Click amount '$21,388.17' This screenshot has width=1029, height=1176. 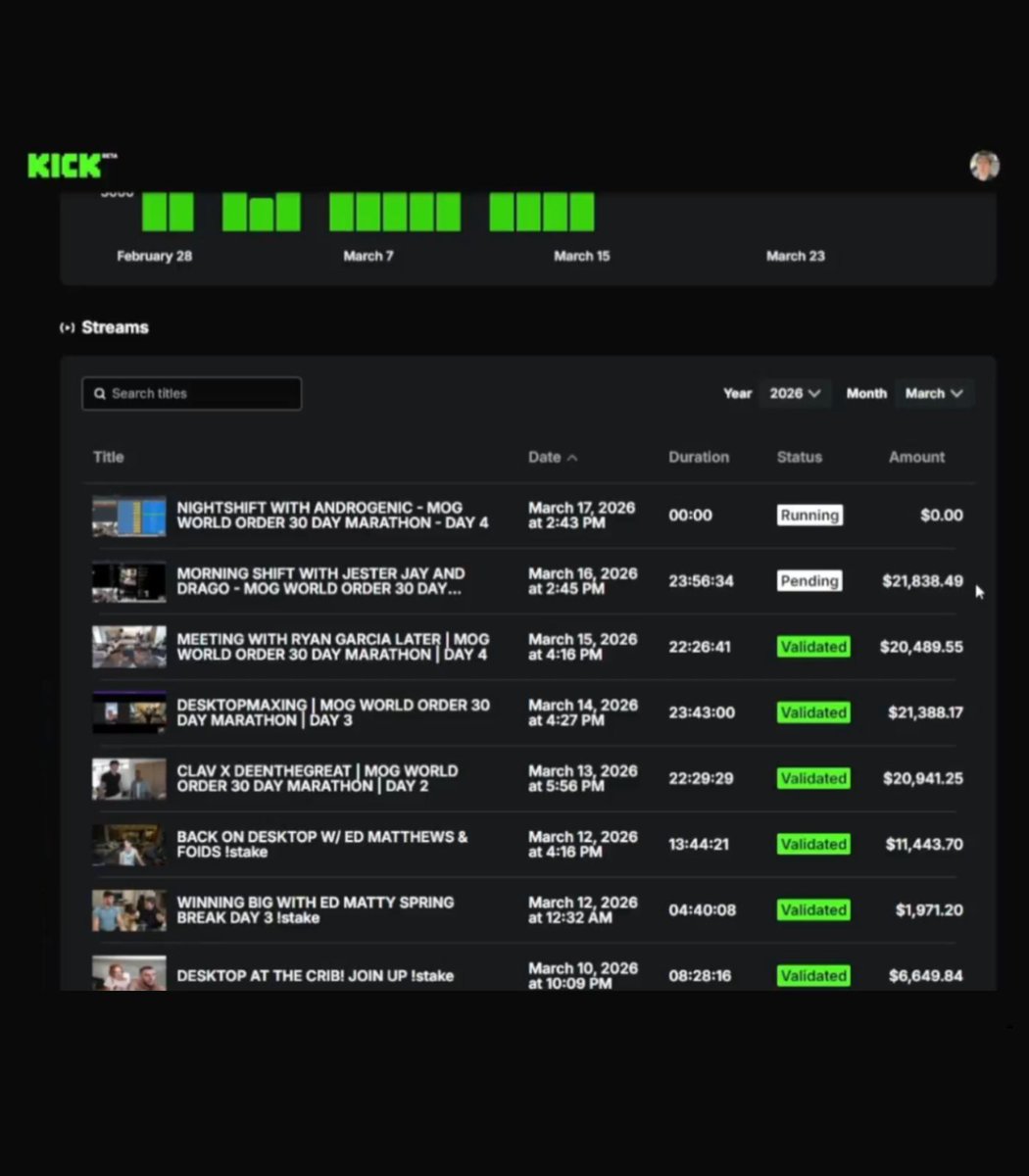point(925,712)
